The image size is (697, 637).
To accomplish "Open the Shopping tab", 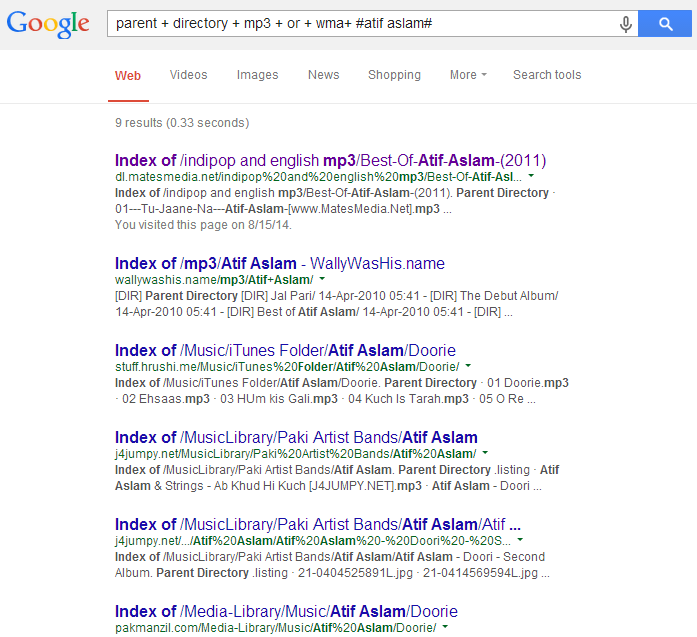I will coord(394,75).
